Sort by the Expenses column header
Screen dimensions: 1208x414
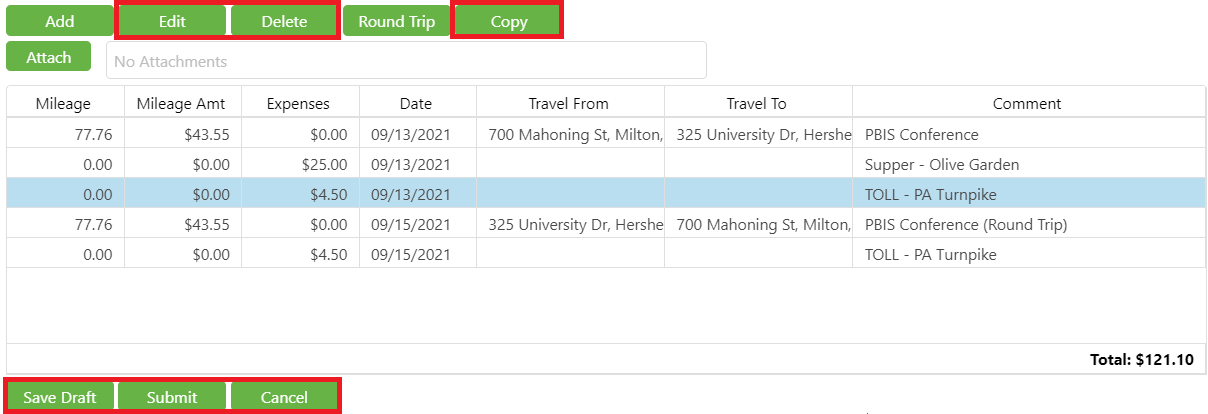(x=299, y=103)
